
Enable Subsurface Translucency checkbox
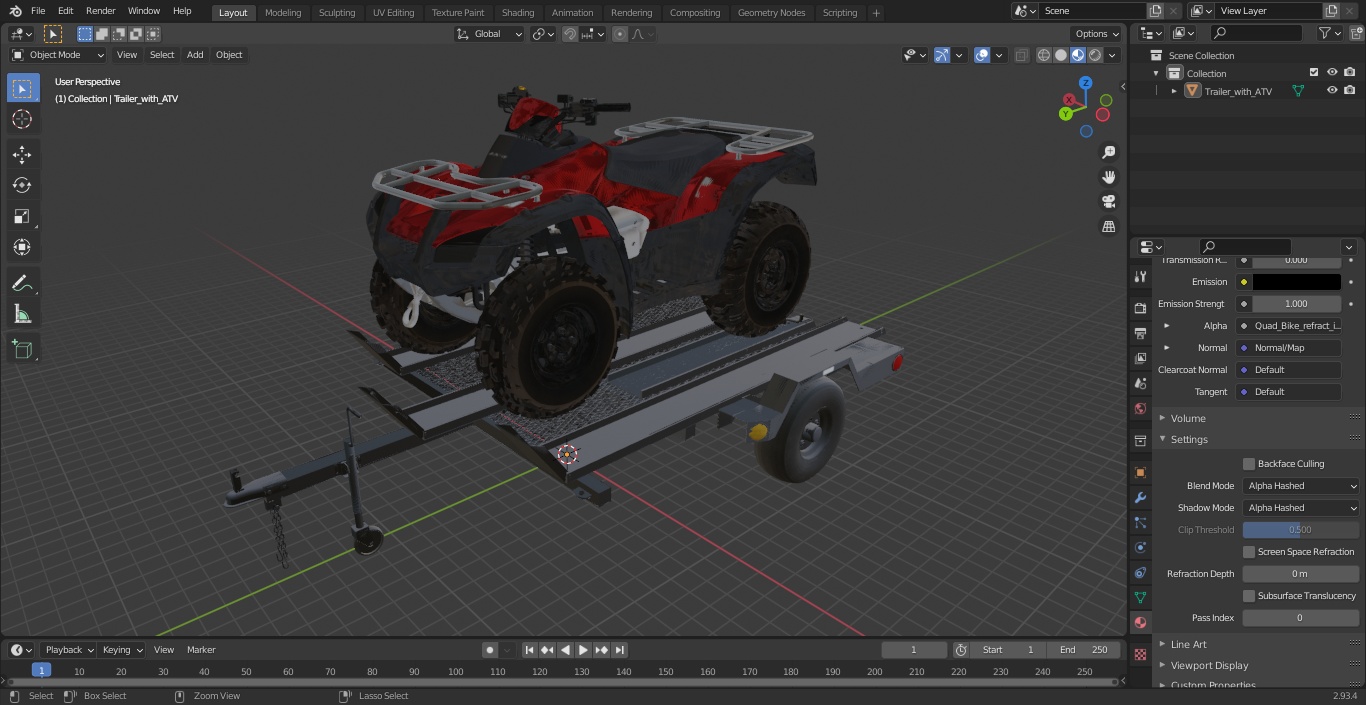[1249, 596]
